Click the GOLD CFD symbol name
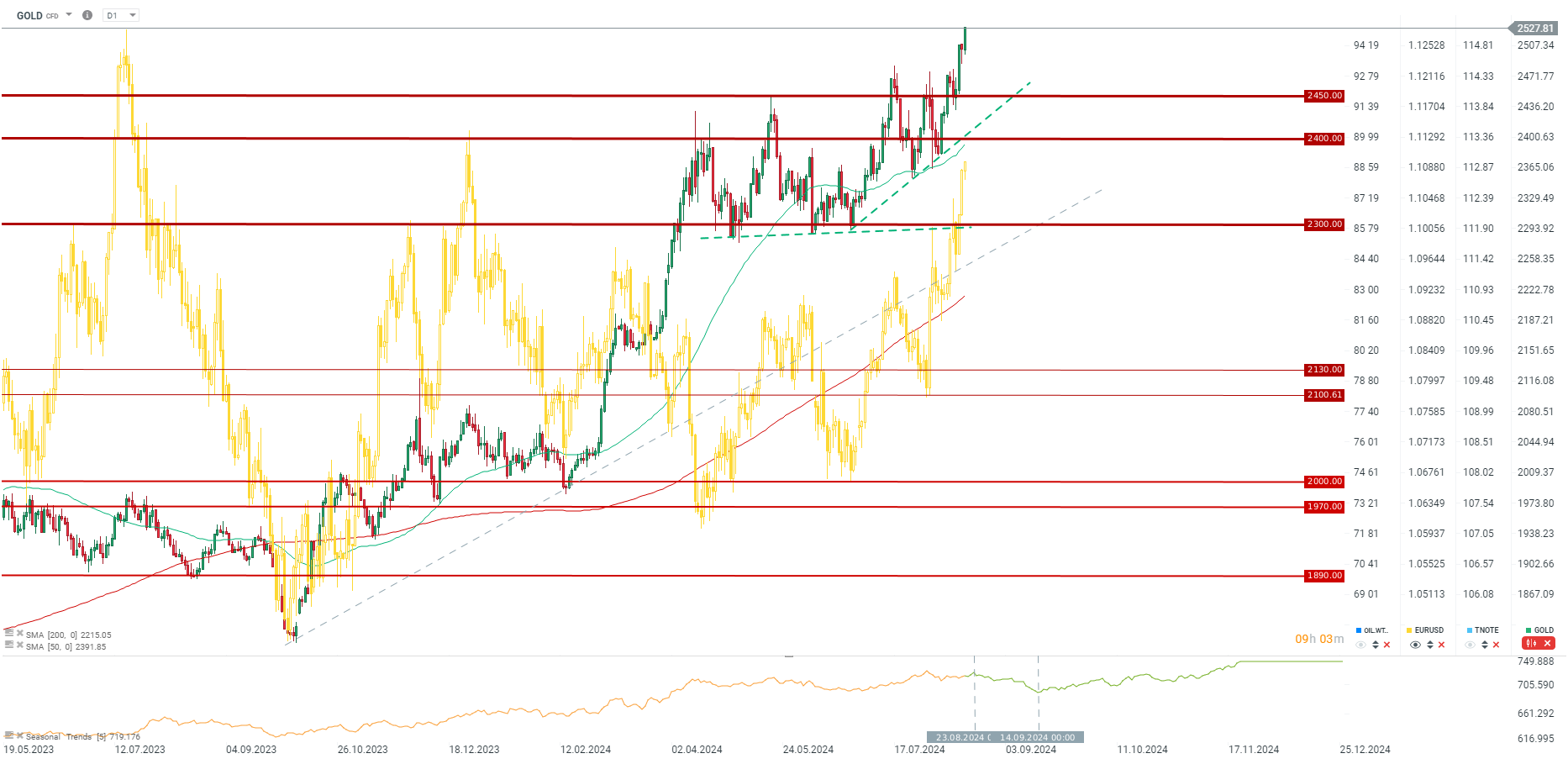1568x764 pixels. 38,16
